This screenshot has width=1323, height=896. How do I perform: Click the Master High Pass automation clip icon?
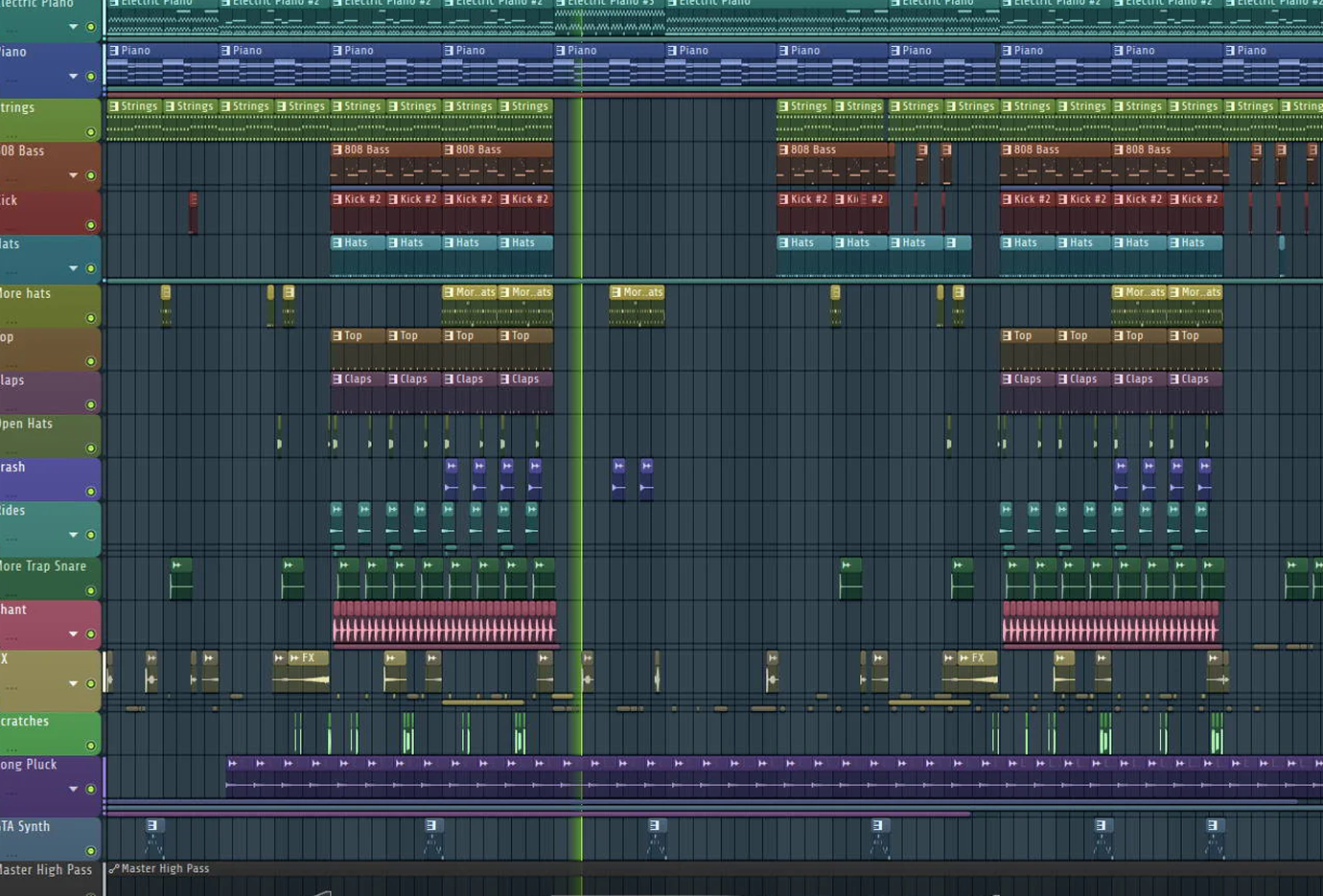(x=114, y=869)
